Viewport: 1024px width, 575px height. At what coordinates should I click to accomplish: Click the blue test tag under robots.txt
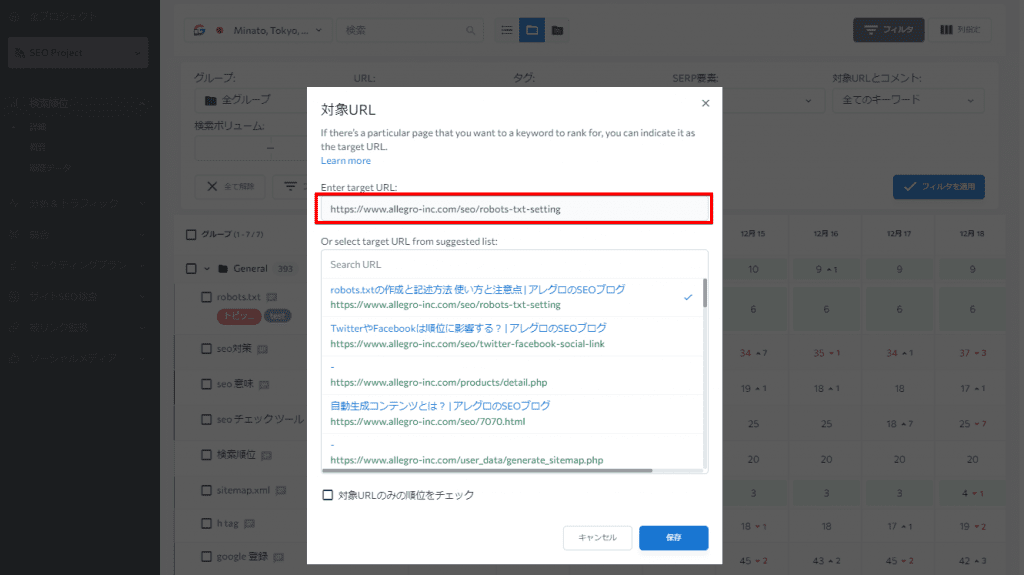coord(278,316)
